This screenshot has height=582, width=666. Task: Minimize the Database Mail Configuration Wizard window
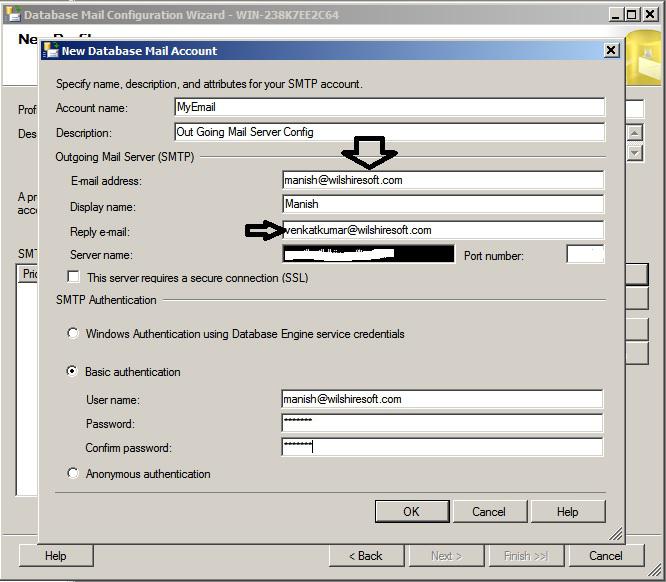[615, 14]
